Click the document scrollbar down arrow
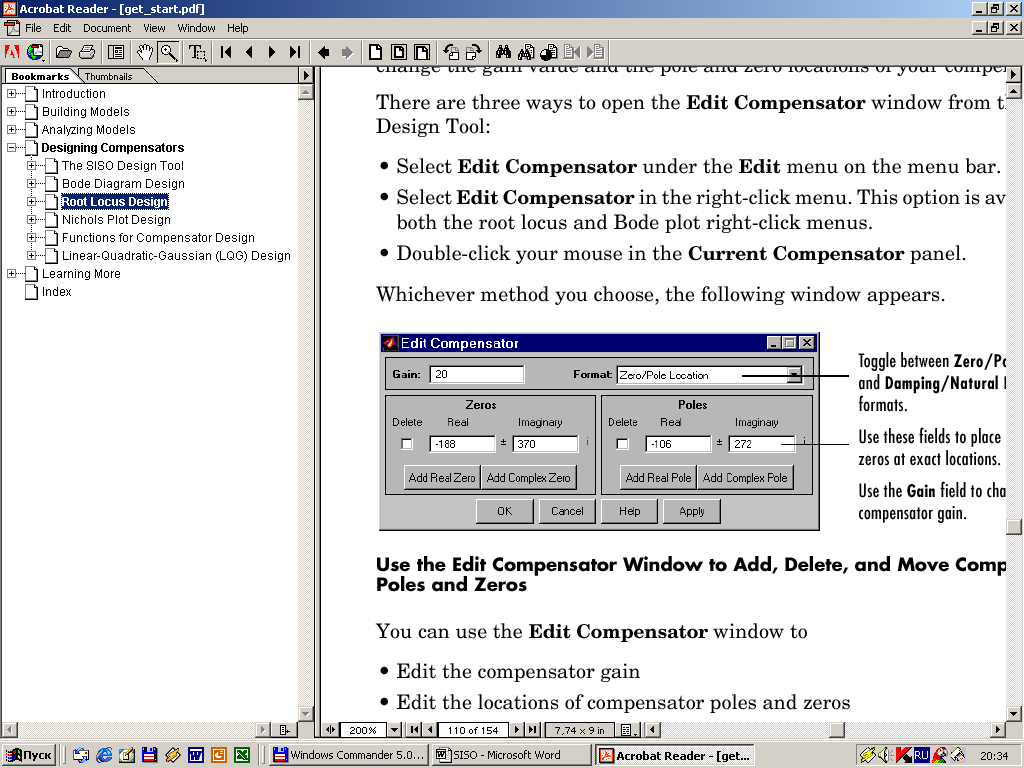1024x768 pixels. (x=1014, y=714)
